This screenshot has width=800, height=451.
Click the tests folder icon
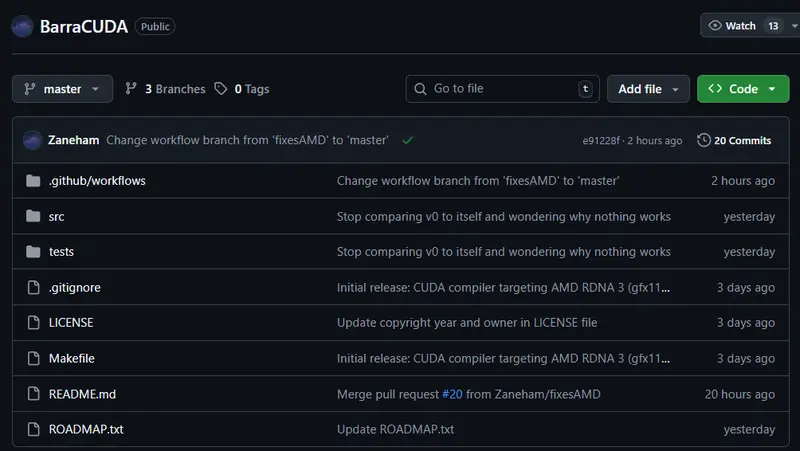[32, 252]
